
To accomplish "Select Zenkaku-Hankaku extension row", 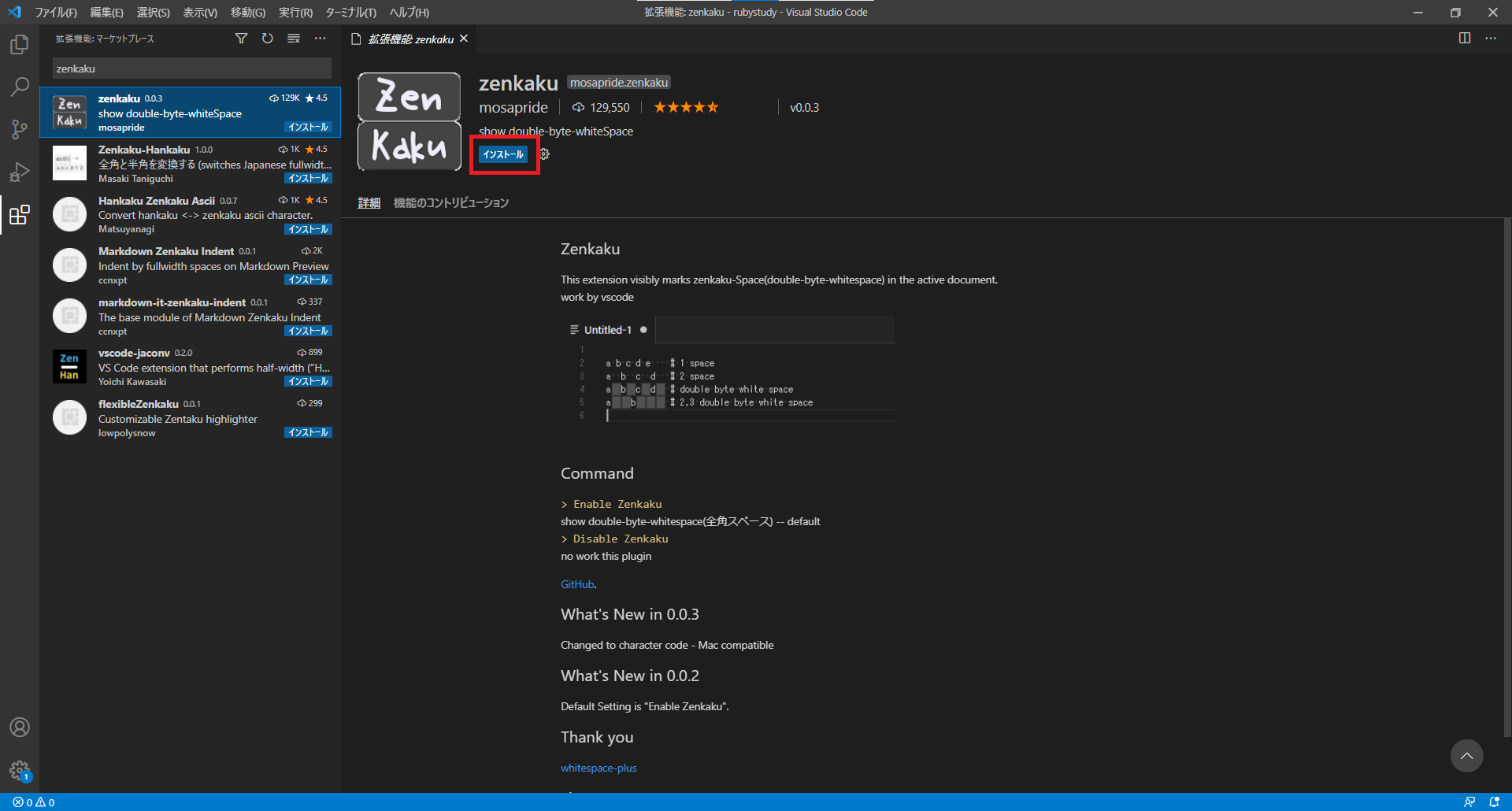I will tap(191, 164).
